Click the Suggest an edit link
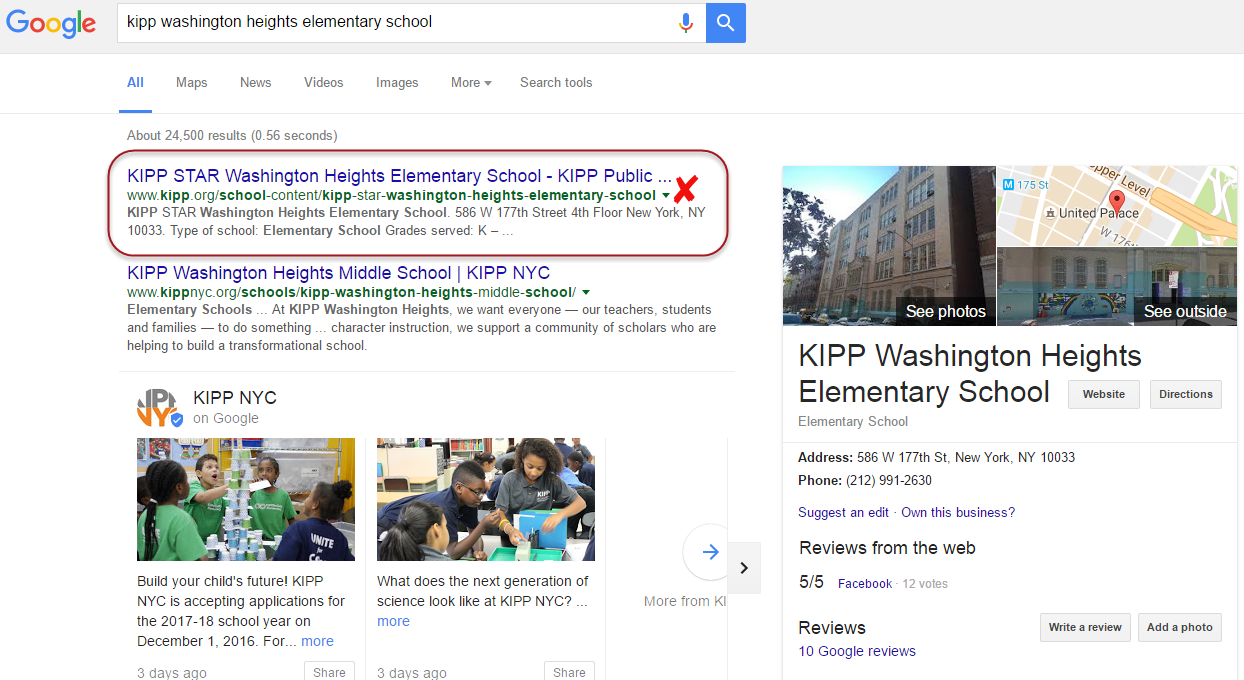The width and height of the screenshot is (1244, 680). (x=843, y=512)
